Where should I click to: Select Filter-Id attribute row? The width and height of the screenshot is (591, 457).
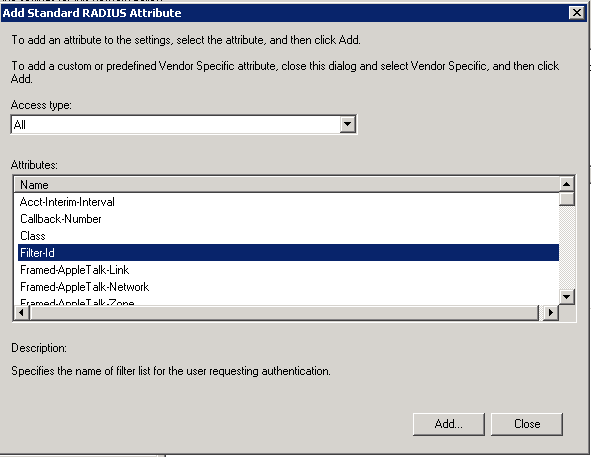288,253
